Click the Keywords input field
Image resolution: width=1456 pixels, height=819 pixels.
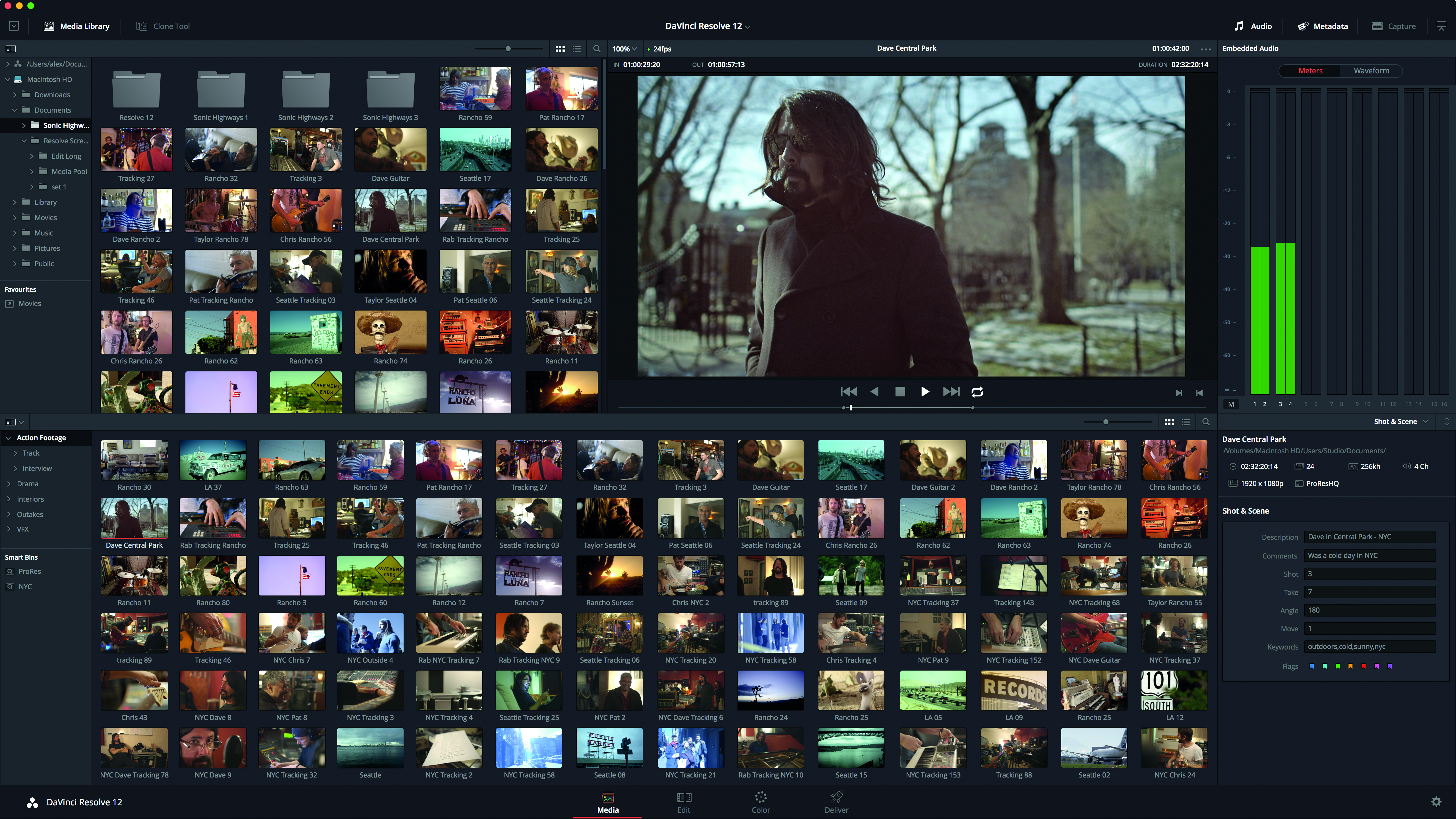point(1370,647)
